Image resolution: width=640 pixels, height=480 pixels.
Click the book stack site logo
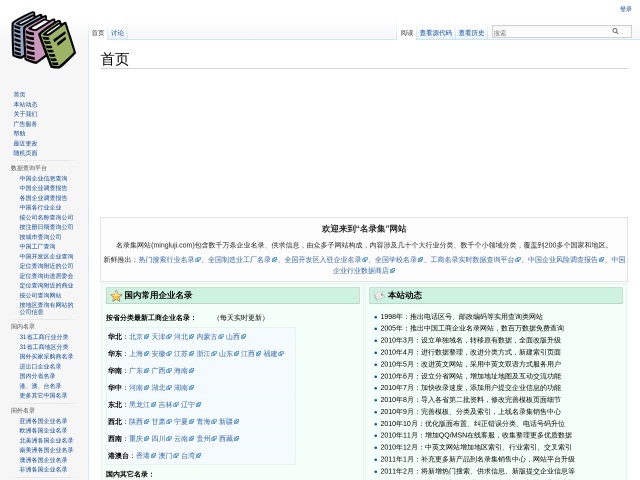click(44, 40)
